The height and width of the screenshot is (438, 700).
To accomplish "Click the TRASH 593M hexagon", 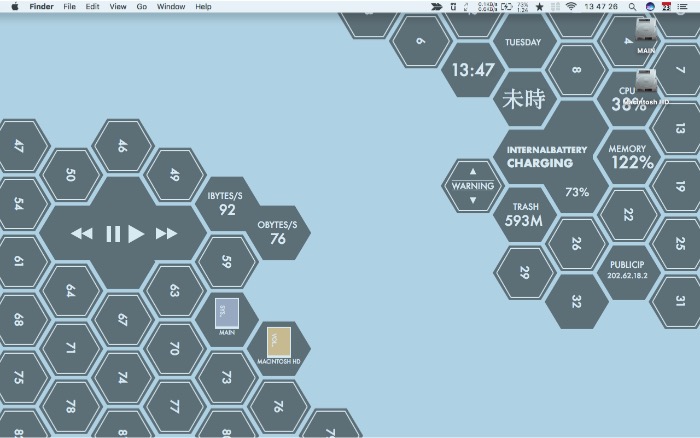I will point(524,215).
